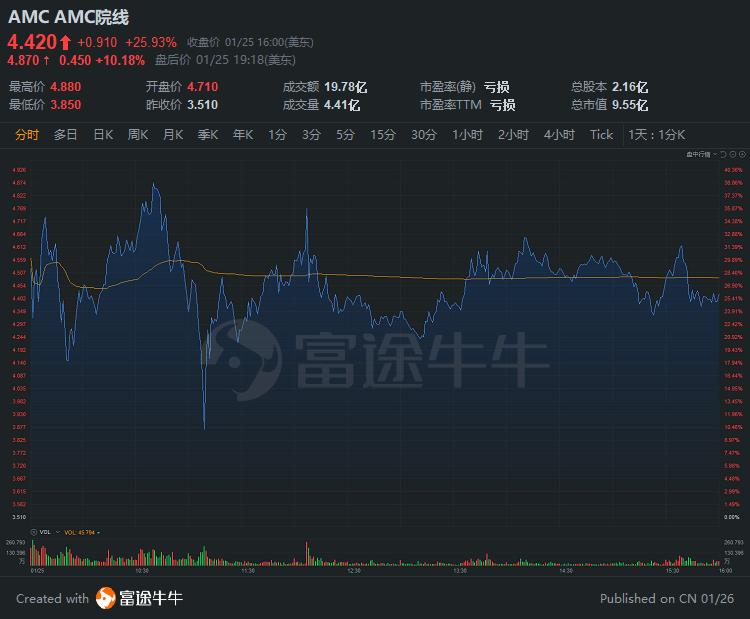Viewport: 750px width, 619px height.
Task: Click the midday price spike near 12:00
Action: [x=307, y=209]
